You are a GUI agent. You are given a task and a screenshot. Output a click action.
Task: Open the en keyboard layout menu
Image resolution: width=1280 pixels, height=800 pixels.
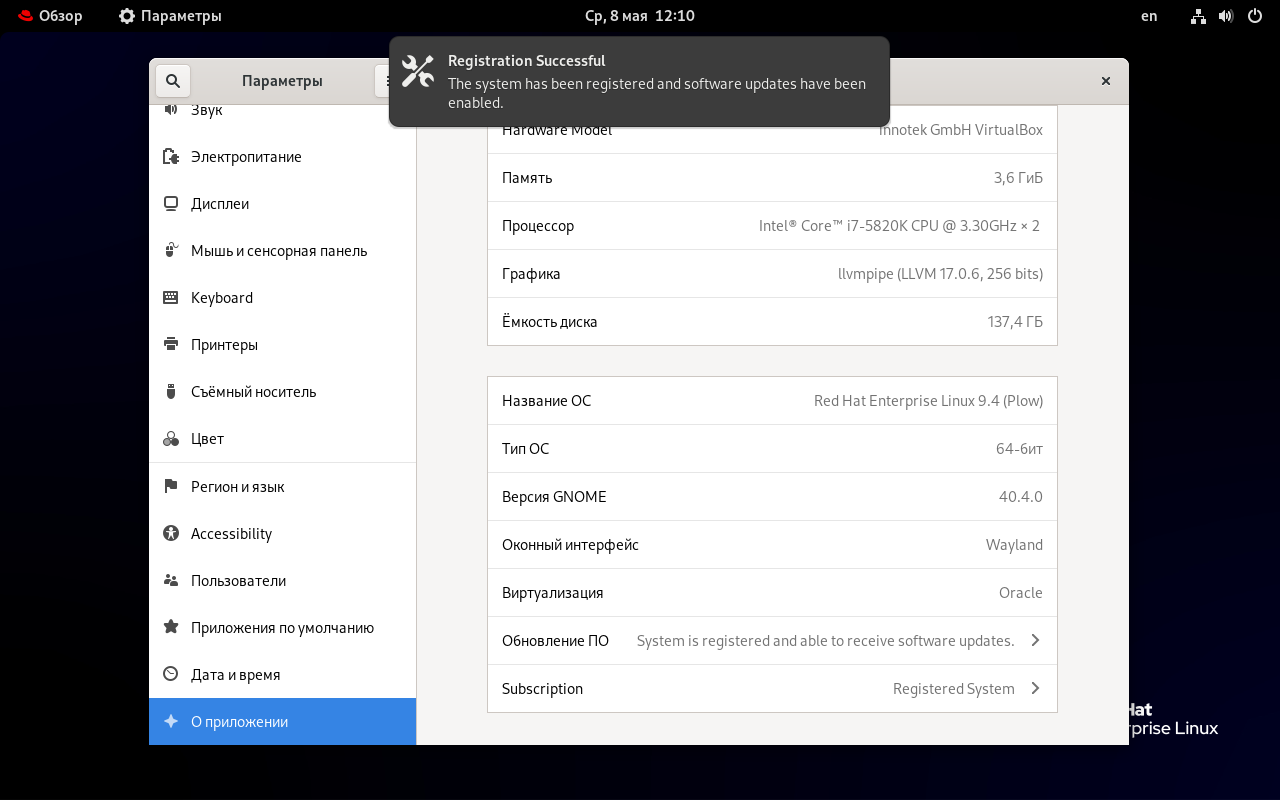1149,16
